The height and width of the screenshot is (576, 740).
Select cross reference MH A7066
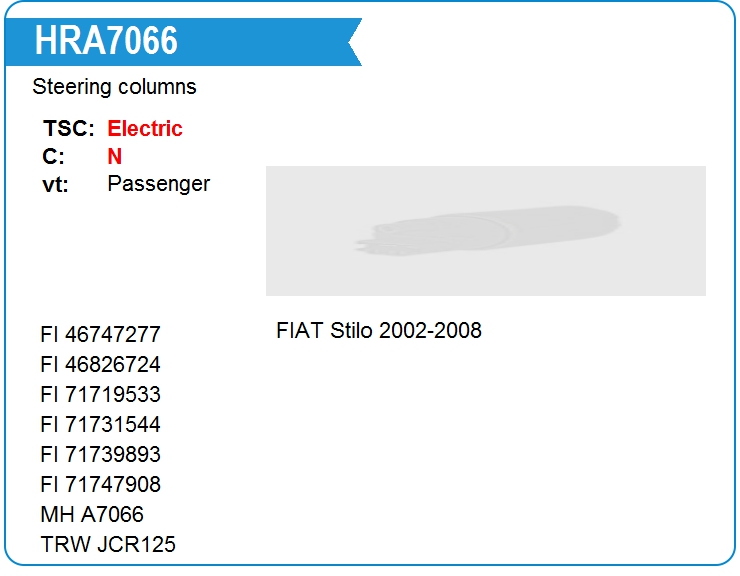pos(92,514)
